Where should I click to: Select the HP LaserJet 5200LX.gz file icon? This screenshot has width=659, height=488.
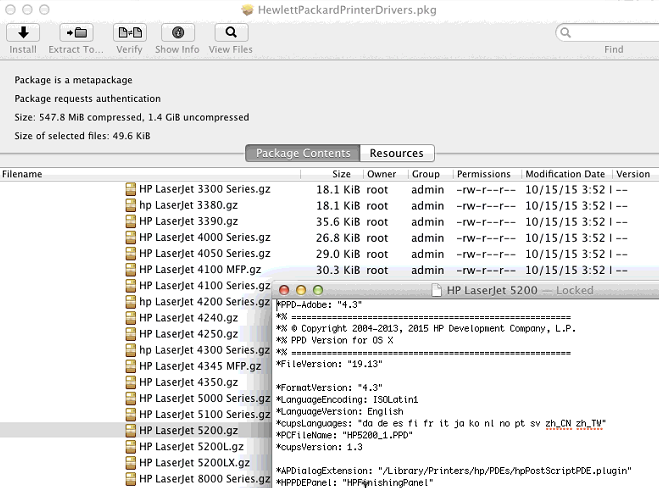[x=131, y=463]
